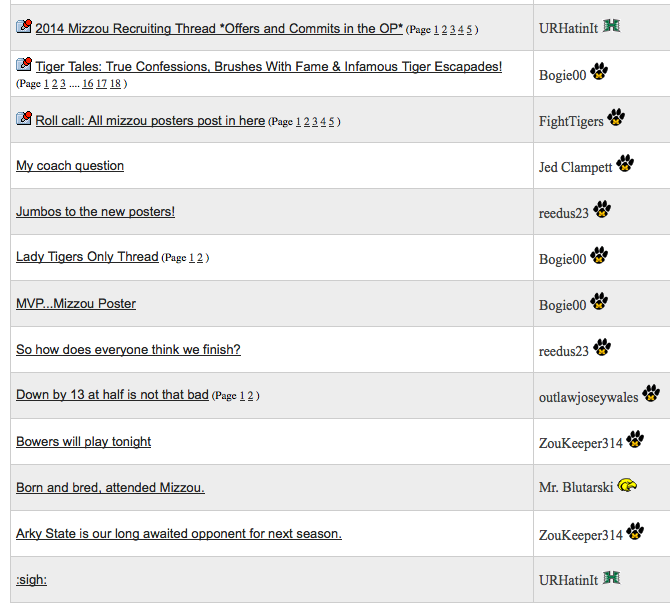Viewport: 670px width, 603px height.
Task: Open Bowers will play tonight thread
Action: (x=83, y=441)
